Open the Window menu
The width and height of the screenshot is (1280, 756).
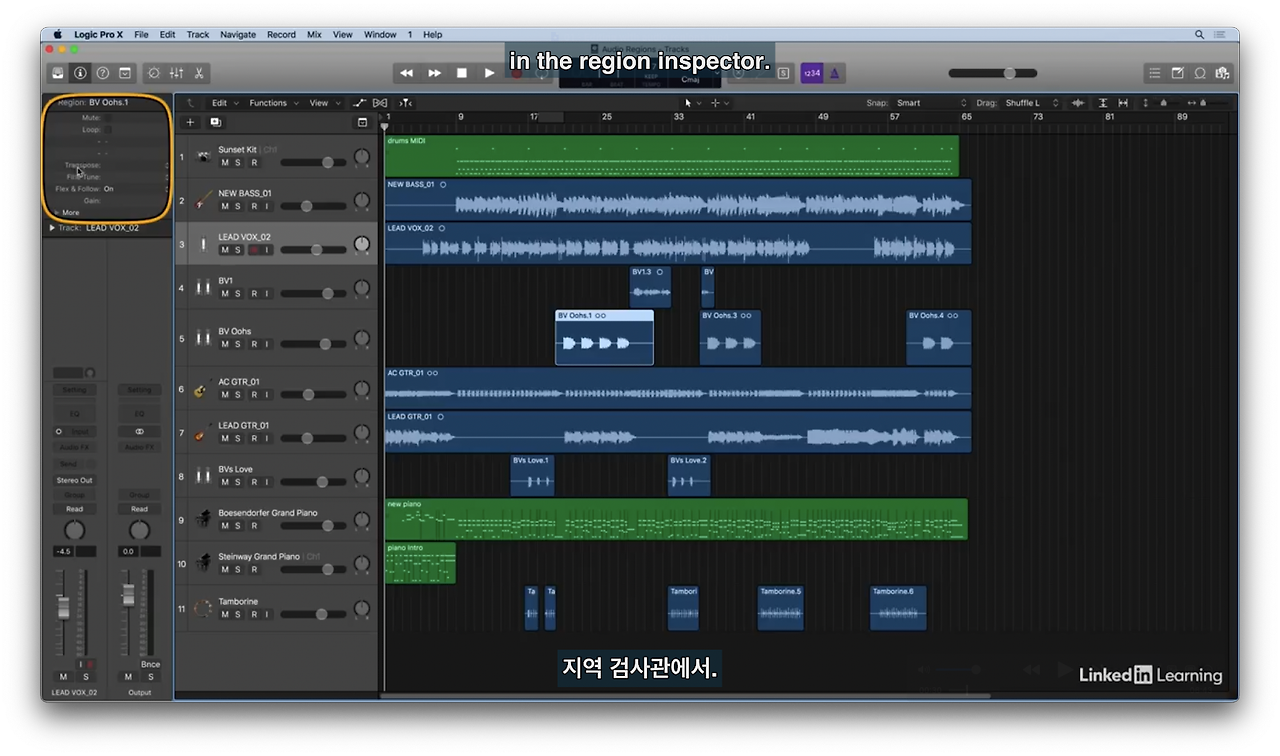coord(380,34)
